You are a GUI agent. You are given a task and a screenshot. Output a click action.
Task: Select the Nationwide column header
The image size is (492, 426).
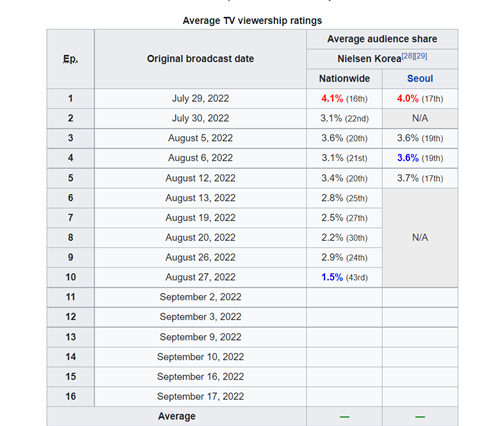tap(344, 79)
